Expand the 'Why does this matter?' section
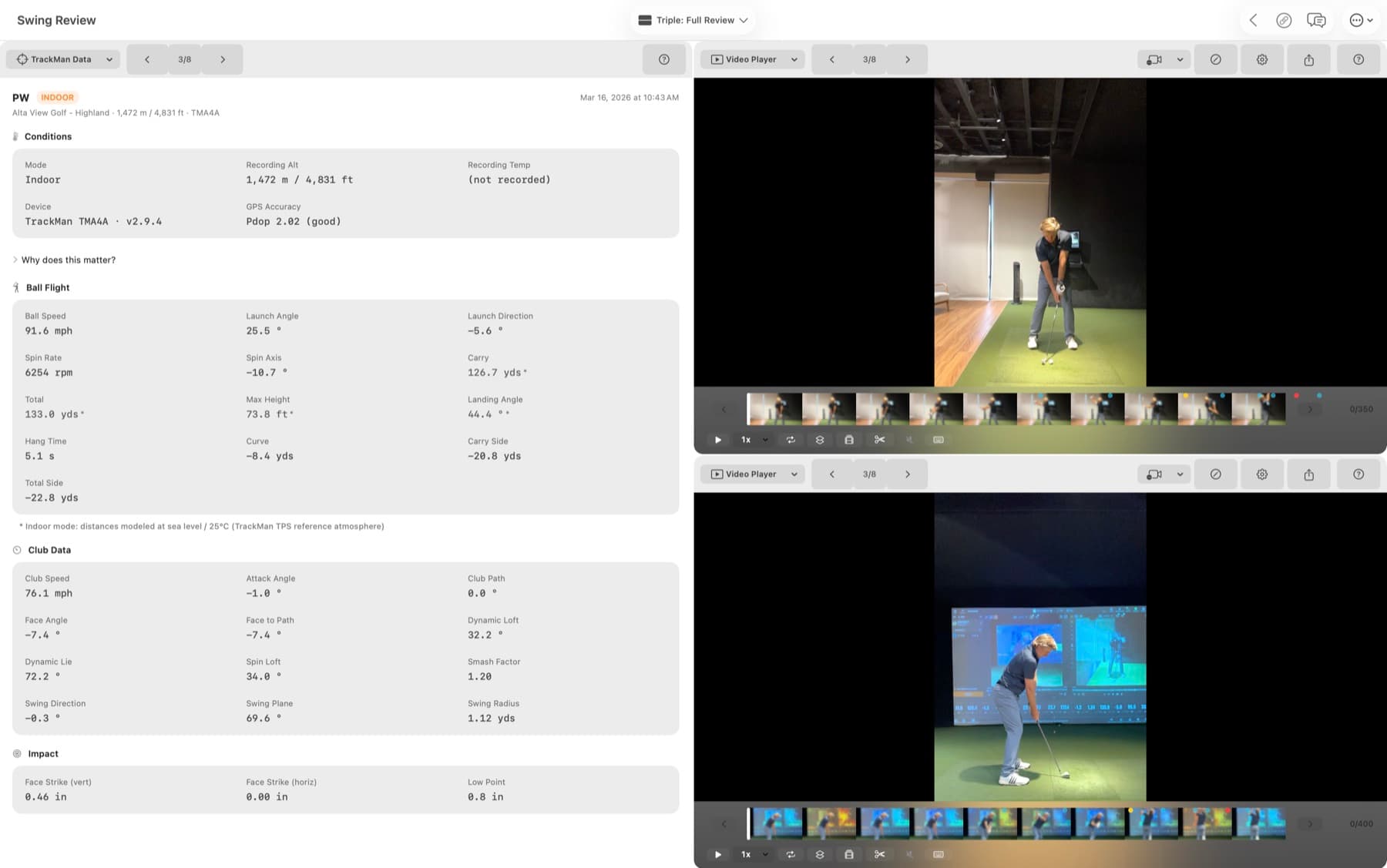 [x=65, y=260]
